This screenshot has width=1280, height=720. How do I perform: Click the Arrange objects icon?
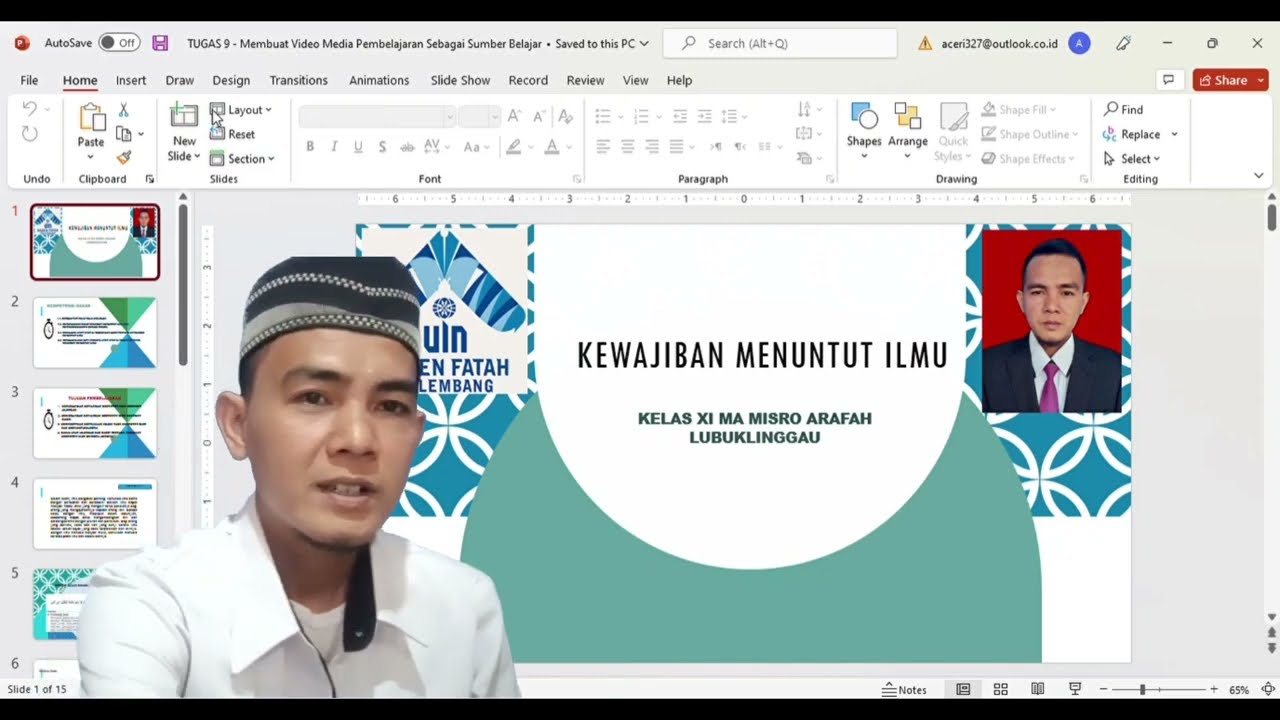908,117
